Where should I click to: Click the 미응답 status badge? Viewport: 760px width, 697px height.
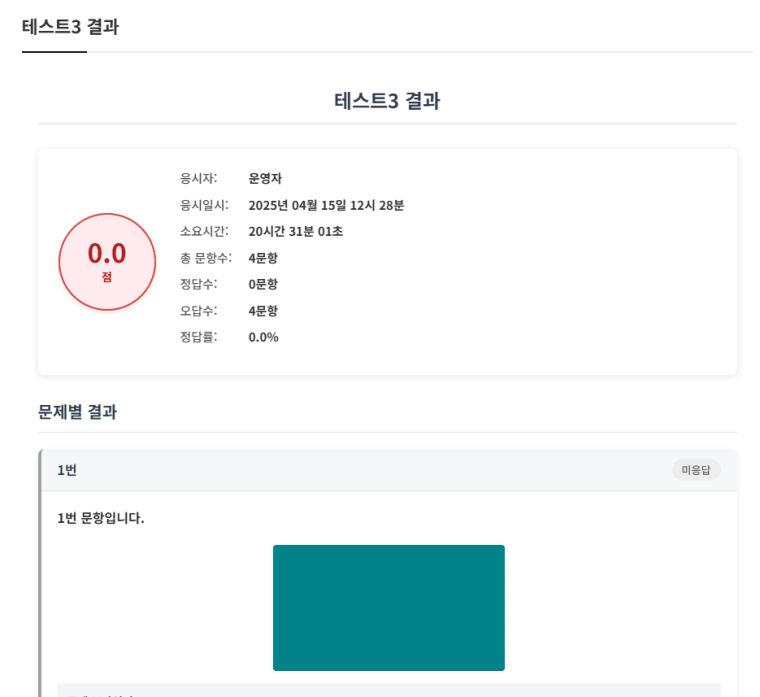tap(696, 470)
